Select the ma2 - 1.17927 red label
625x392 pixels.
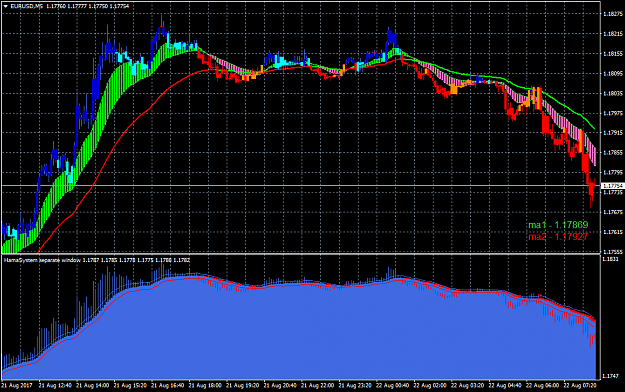click(558, 237)
